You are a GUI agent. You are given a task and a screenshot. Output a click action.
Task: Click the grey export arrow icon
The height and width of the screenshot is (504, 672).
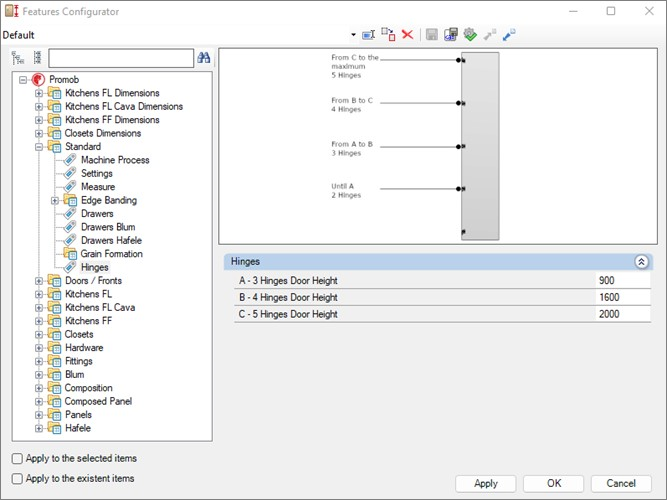click(x=489, y=34)
